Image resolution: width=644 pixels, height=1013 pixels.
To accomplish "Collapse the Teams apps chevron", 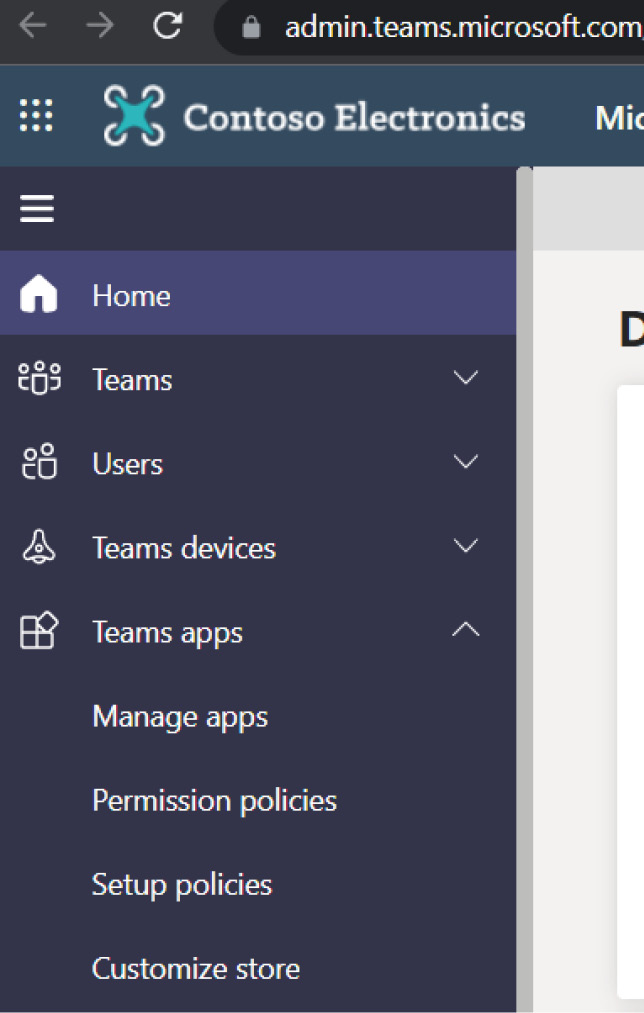I will coord(466,629).
